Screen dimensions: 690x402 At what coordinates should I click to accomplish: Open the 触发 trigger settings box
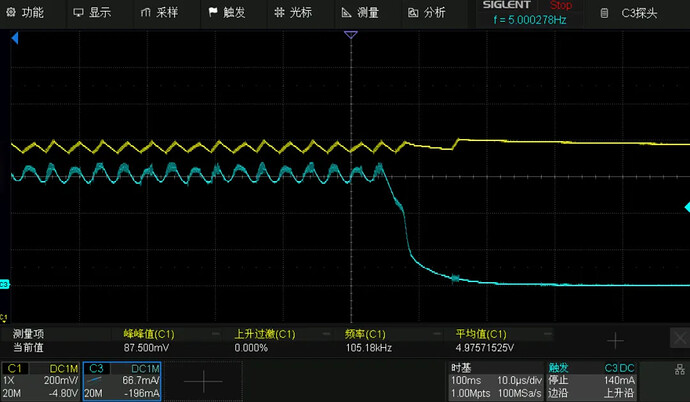point(592,380)
